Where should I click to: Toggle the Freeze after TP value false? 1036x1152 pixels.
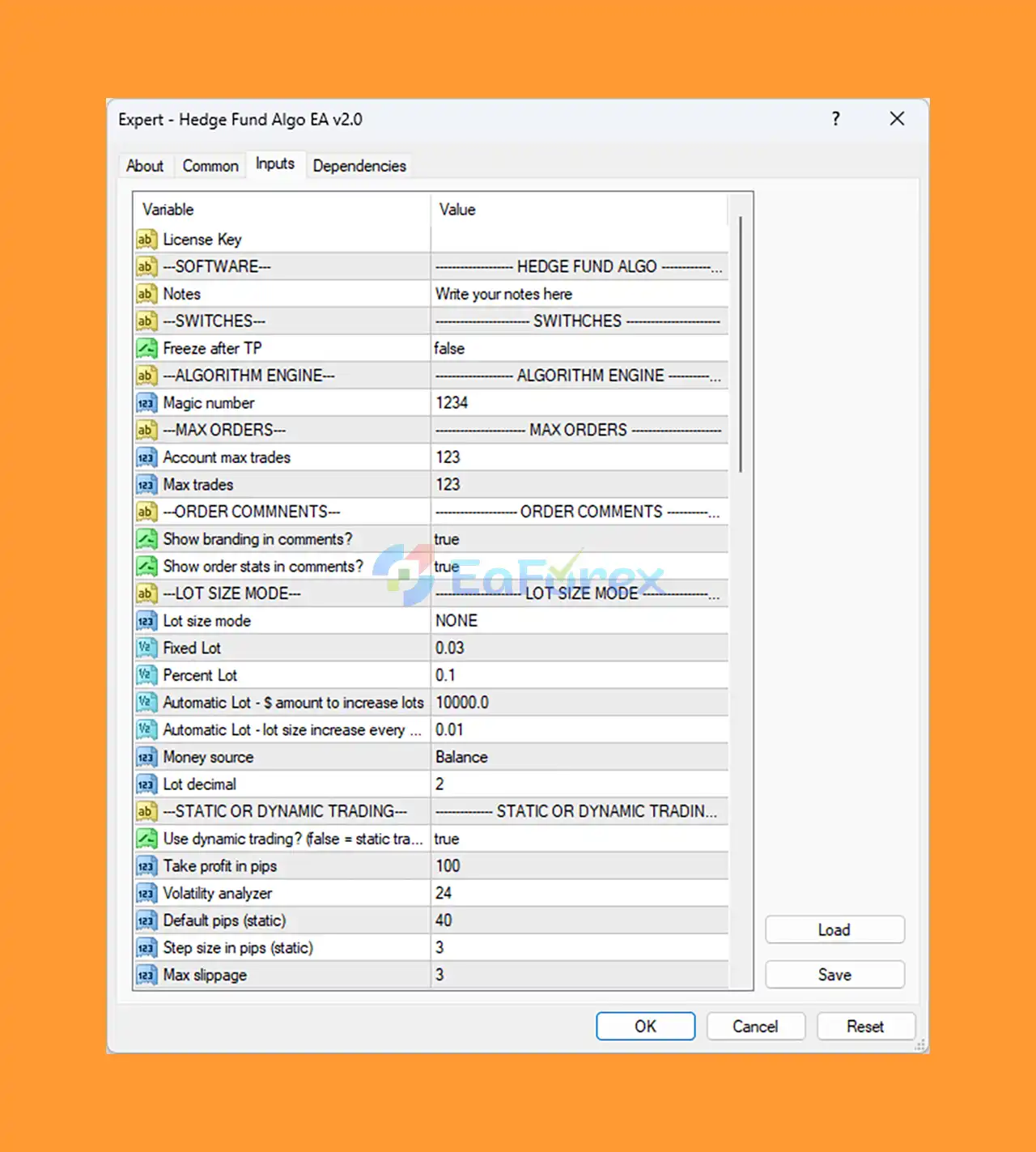tap(580, 348)
